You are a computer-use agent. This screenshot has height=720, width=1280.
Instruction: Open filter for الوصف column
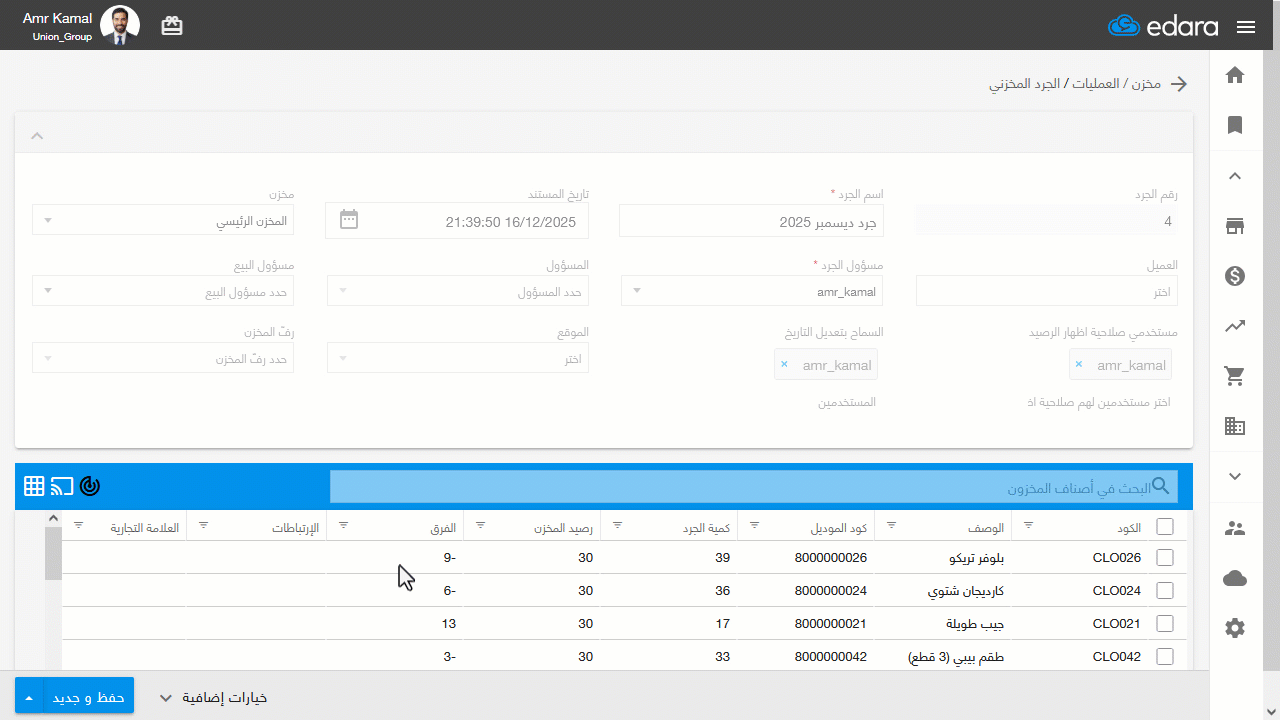click(892, 525)
